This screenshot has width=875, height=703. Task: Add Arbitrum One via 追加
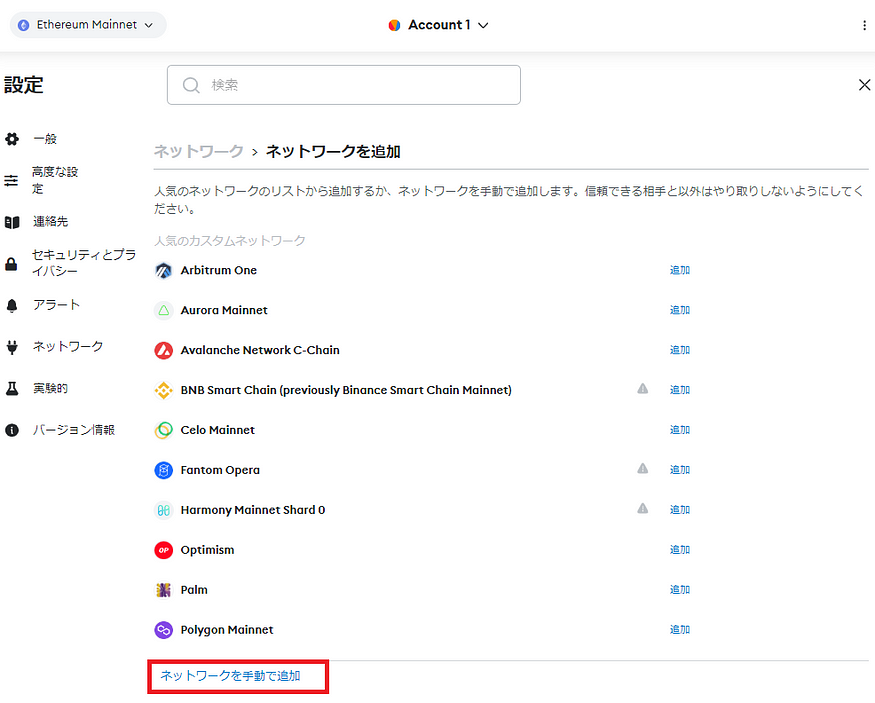click(x=680, y=270)
